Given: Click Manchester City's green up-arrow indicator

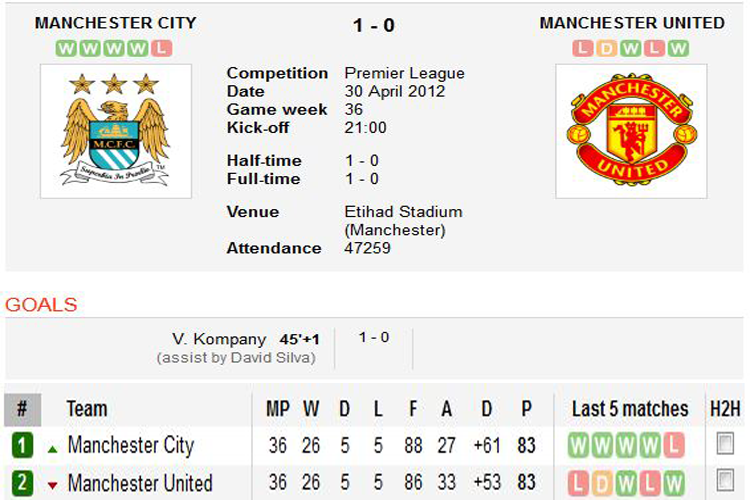Looking at the screenshot, I should [52, 447].
